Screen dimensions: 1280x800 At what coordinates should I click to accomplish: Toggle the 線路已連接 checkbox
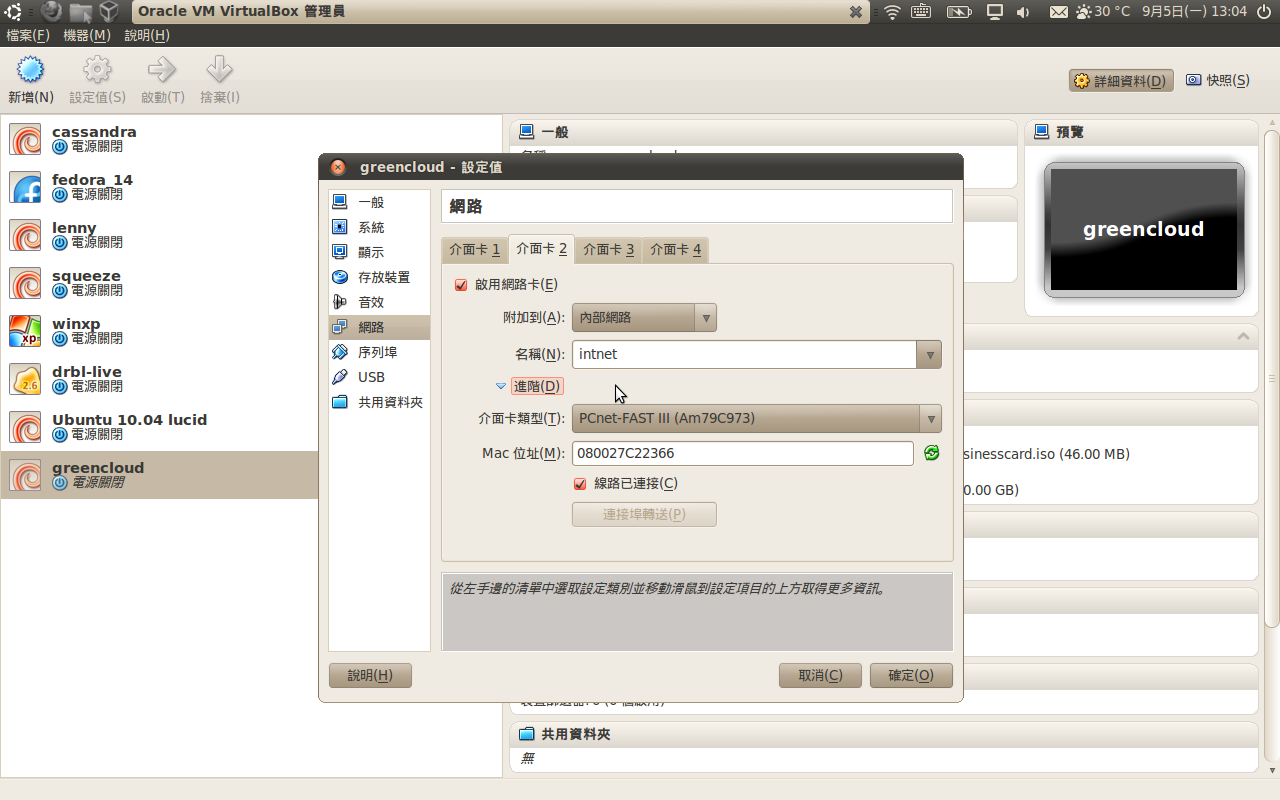point(580,484)
